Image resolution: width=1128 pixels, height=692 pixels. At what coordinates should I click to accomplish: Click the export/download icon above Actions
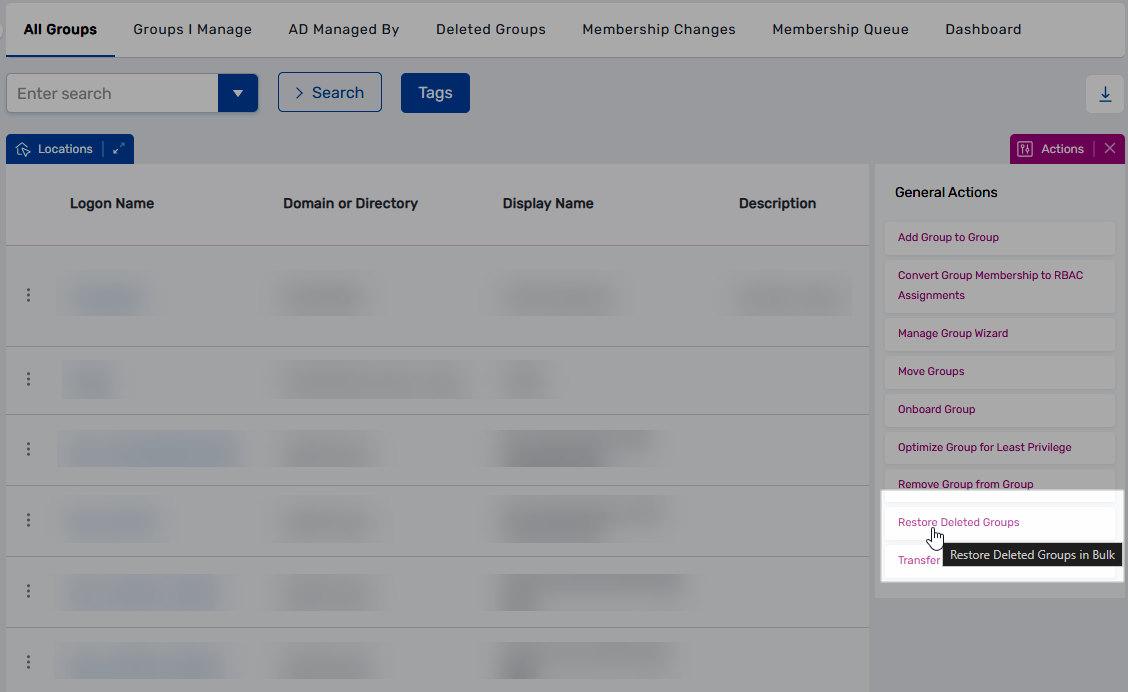point(1105,92)
